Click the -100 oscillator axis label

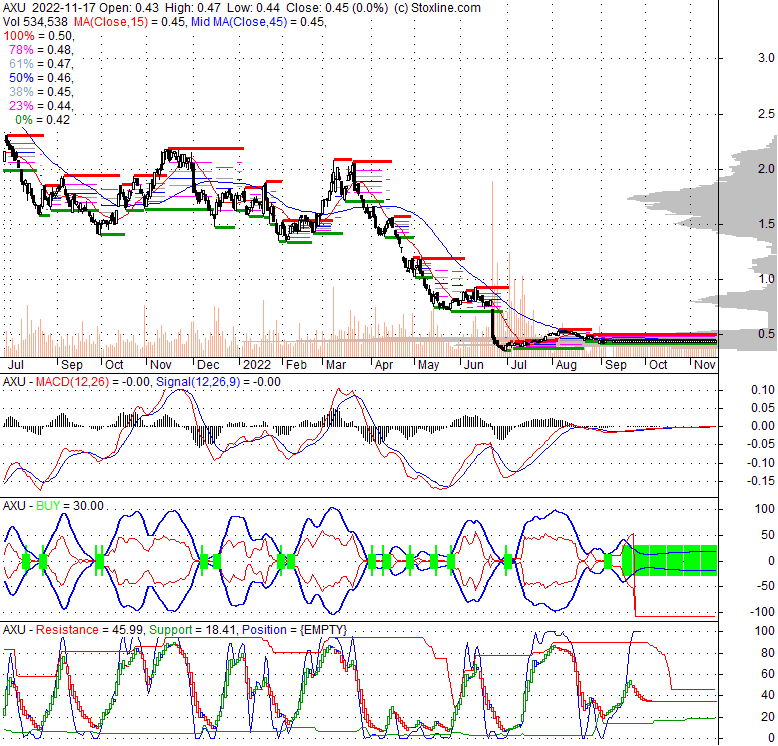pyautogui.click(x=762, y=612)
